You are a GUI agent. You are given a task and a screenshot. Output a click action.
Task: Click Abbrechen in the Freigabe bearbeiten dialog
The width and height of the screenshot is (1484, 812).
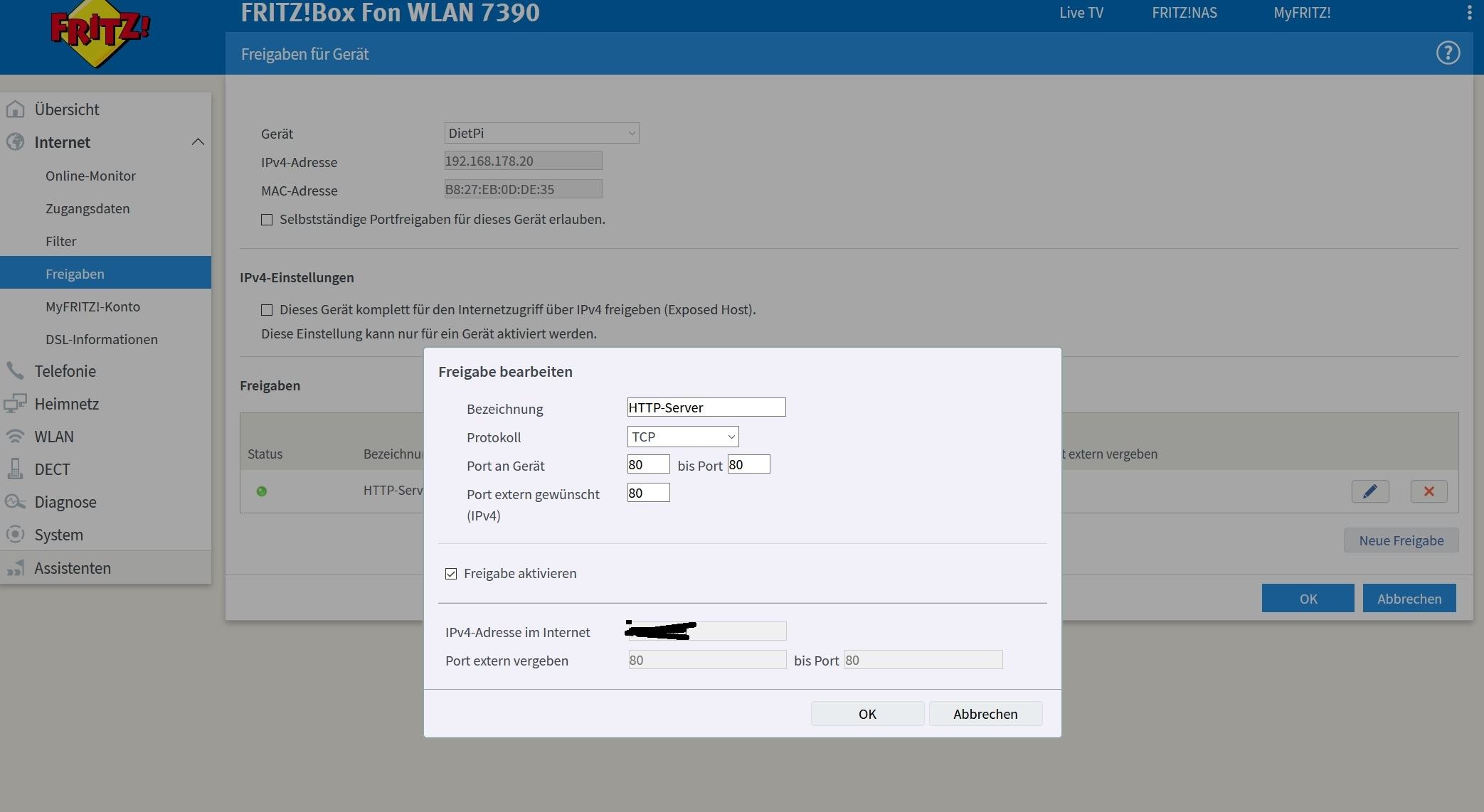(x=985, y=714)
